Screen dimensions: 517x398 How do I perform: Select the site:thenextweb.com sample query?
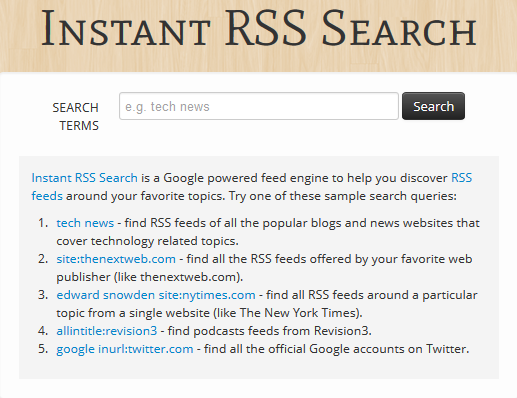(x=116, y=259)
